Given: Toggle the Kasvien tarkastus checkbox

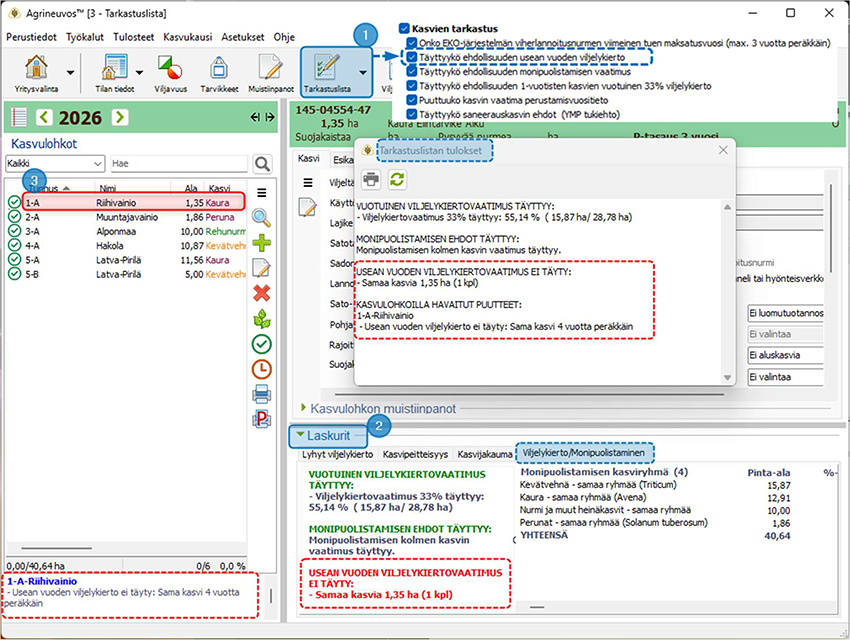Looking at the screenshot, I should [404, 29].
